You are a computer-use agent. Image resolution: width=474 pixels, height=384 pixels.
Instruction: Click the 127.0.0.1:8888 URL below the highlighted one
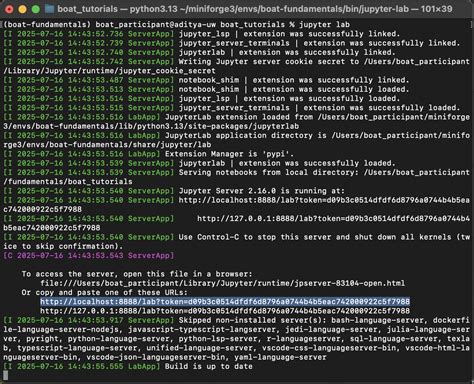pos(225,311)
